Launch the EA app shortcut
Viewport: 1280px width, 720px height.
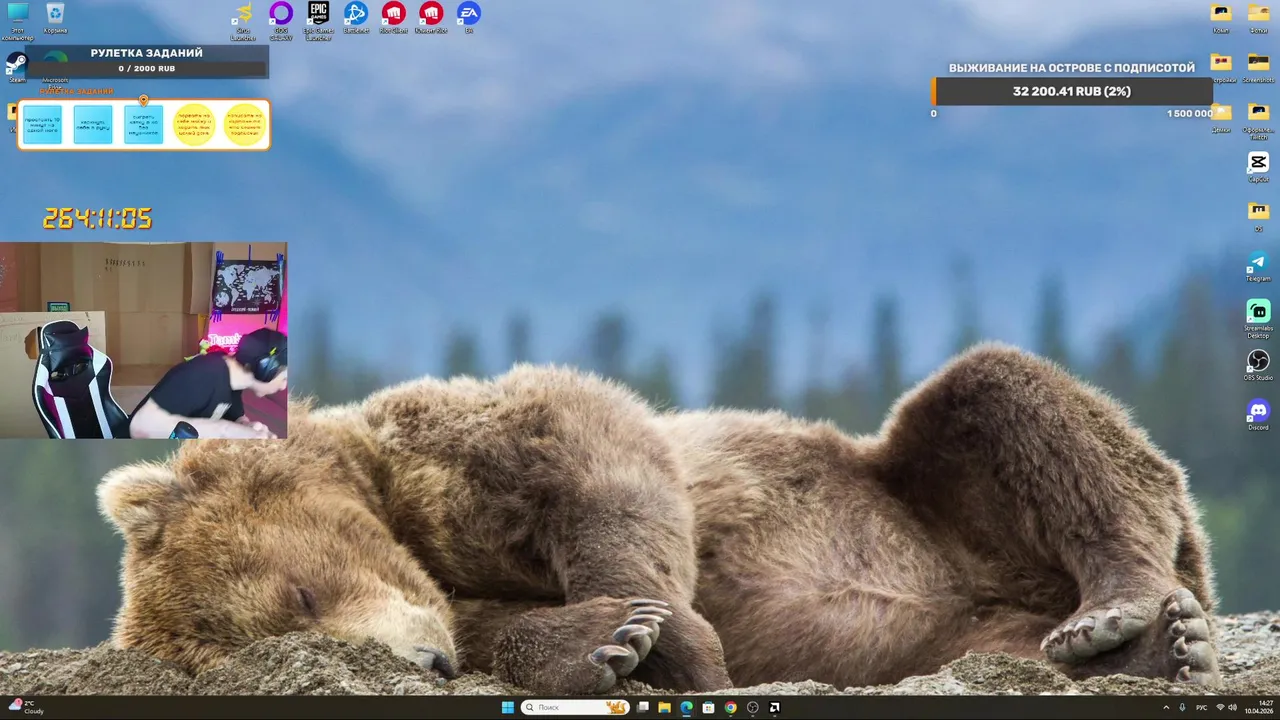coord(468,17)
